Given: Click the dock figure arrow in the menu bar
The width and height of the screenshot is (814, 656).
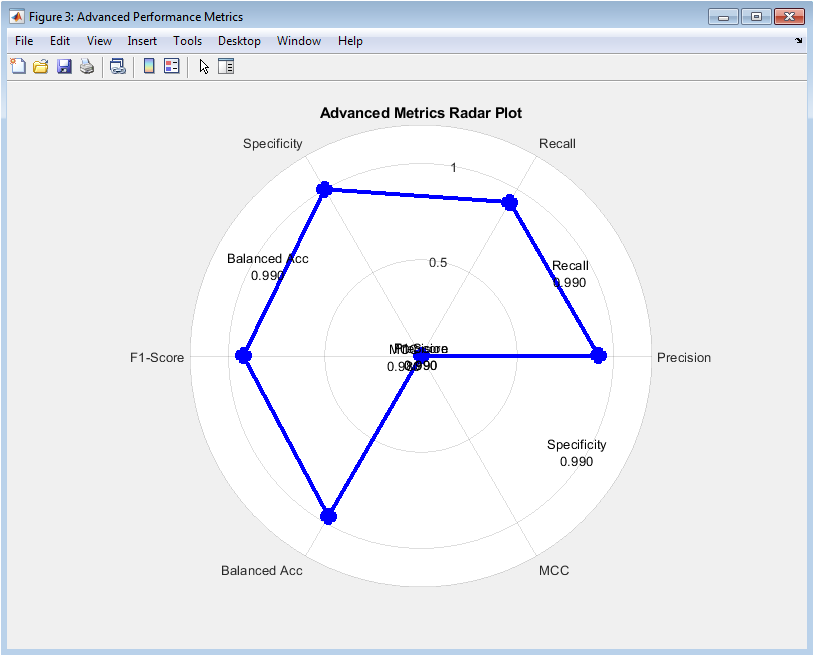Looking at the screenshot, I should [798, 41].
